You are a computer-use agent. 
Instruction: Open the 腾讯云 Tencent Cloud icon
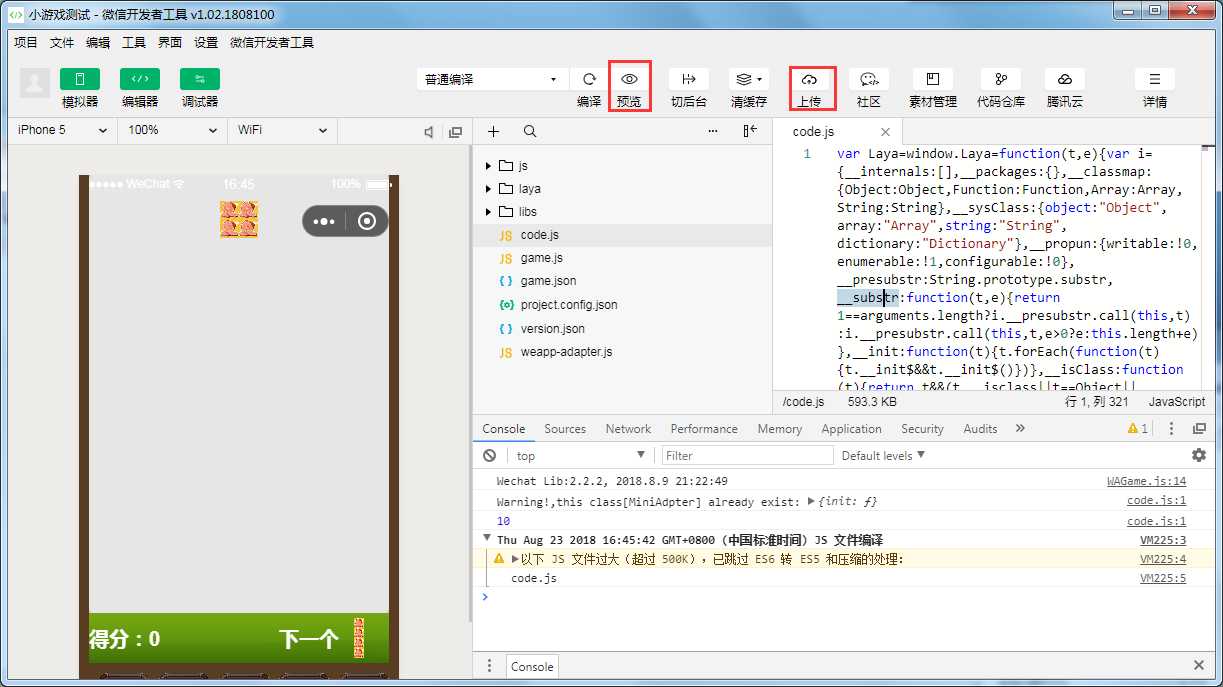pyautogui.click(x=1065, y=79)
